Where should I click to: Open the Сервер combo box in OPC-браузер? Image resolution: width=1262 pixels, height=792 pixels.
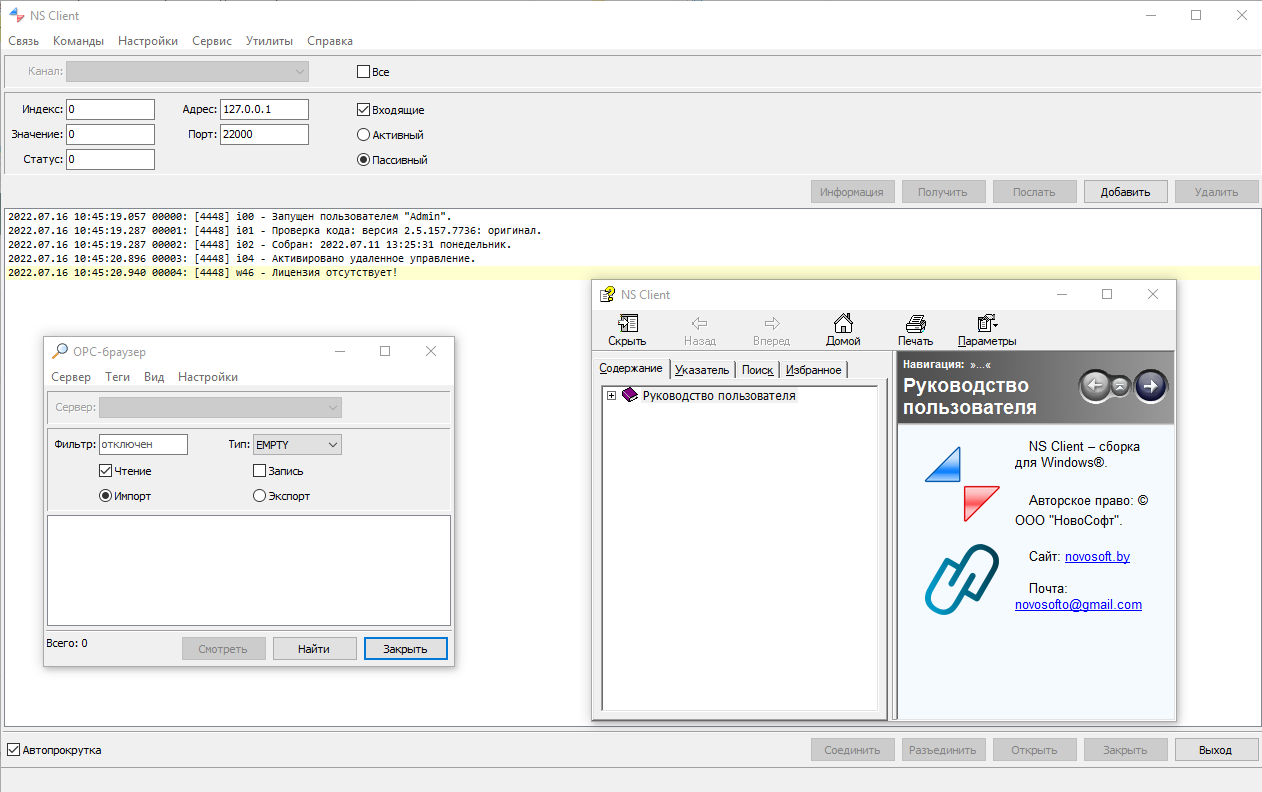[220, 407]
